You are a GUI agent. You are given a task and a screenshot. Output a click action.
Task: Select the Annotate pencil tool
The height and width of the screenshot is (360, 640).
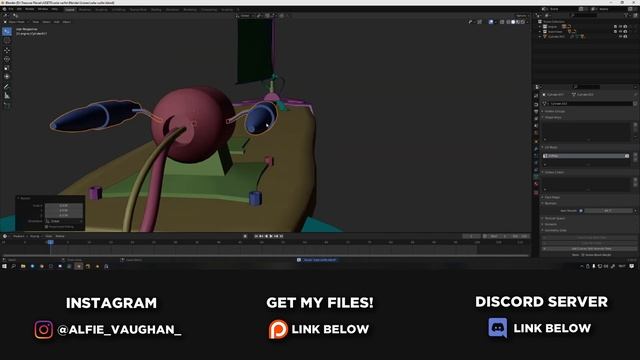pos(7,87)
